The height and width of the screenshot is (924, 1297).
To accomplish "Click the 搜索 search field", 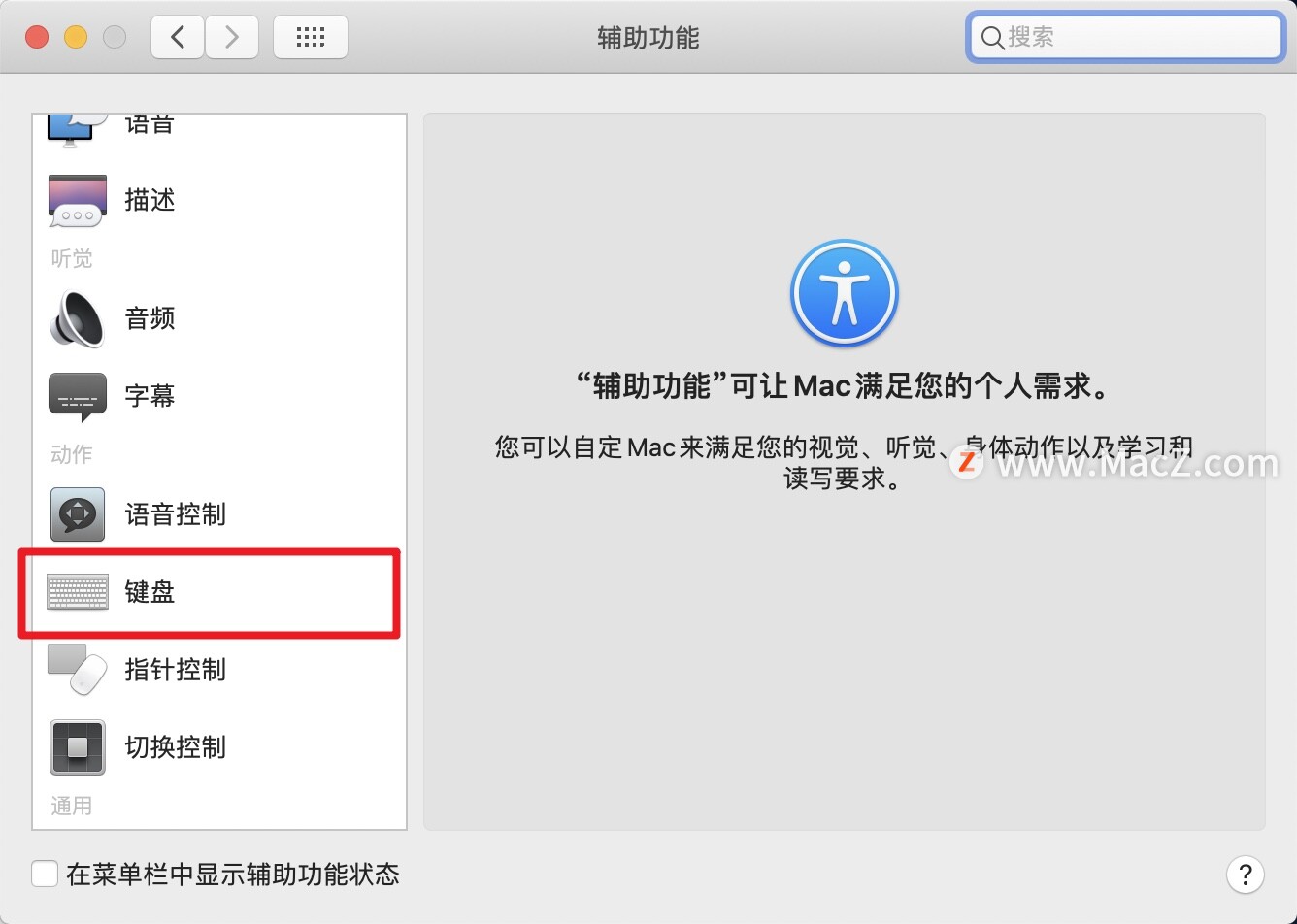I will click(1126, 37).
